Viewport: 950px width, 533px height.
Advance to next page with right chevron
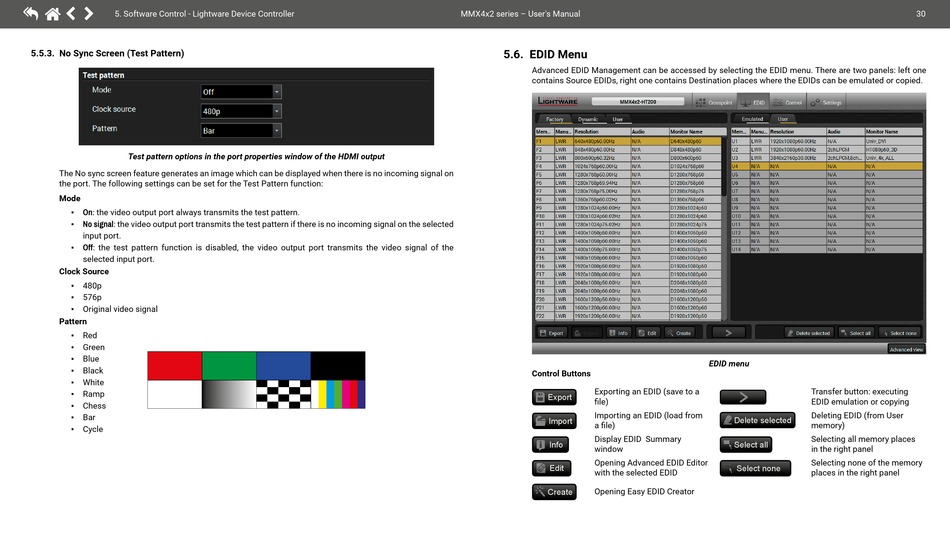pyautogui.click(x=89, y=13)
